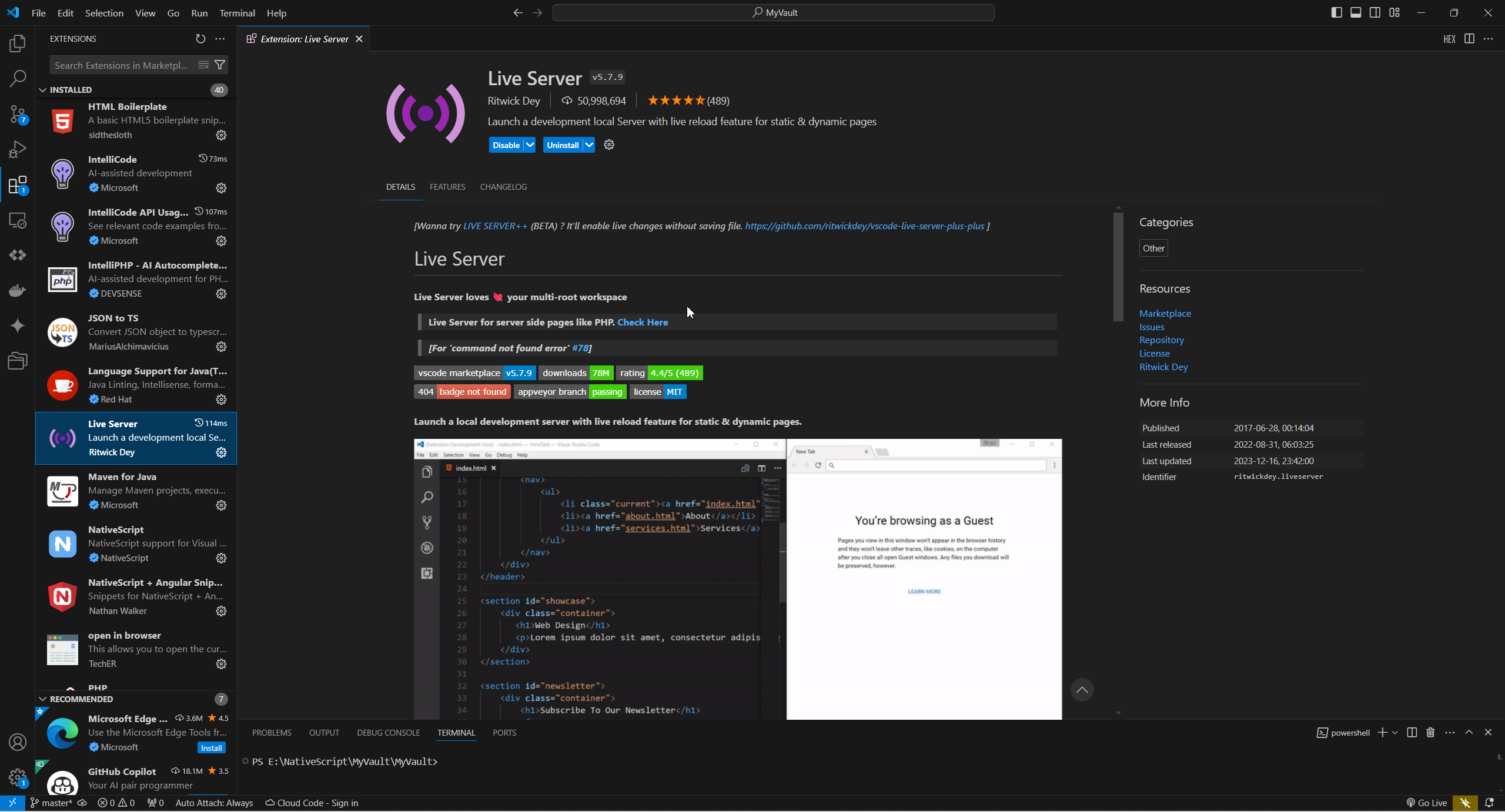Click the refresh extensions icon
Viewport: 1505px width, 812px height.
[200, 39]
